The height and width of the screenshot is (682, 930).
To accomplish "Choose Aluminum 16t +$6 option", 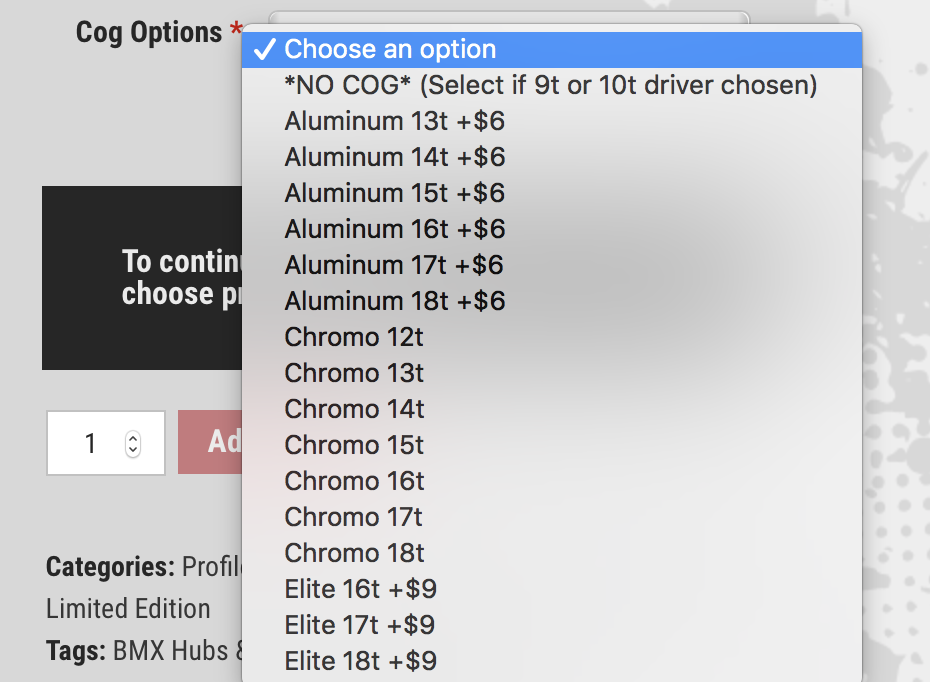I will [x=394, y=229].
